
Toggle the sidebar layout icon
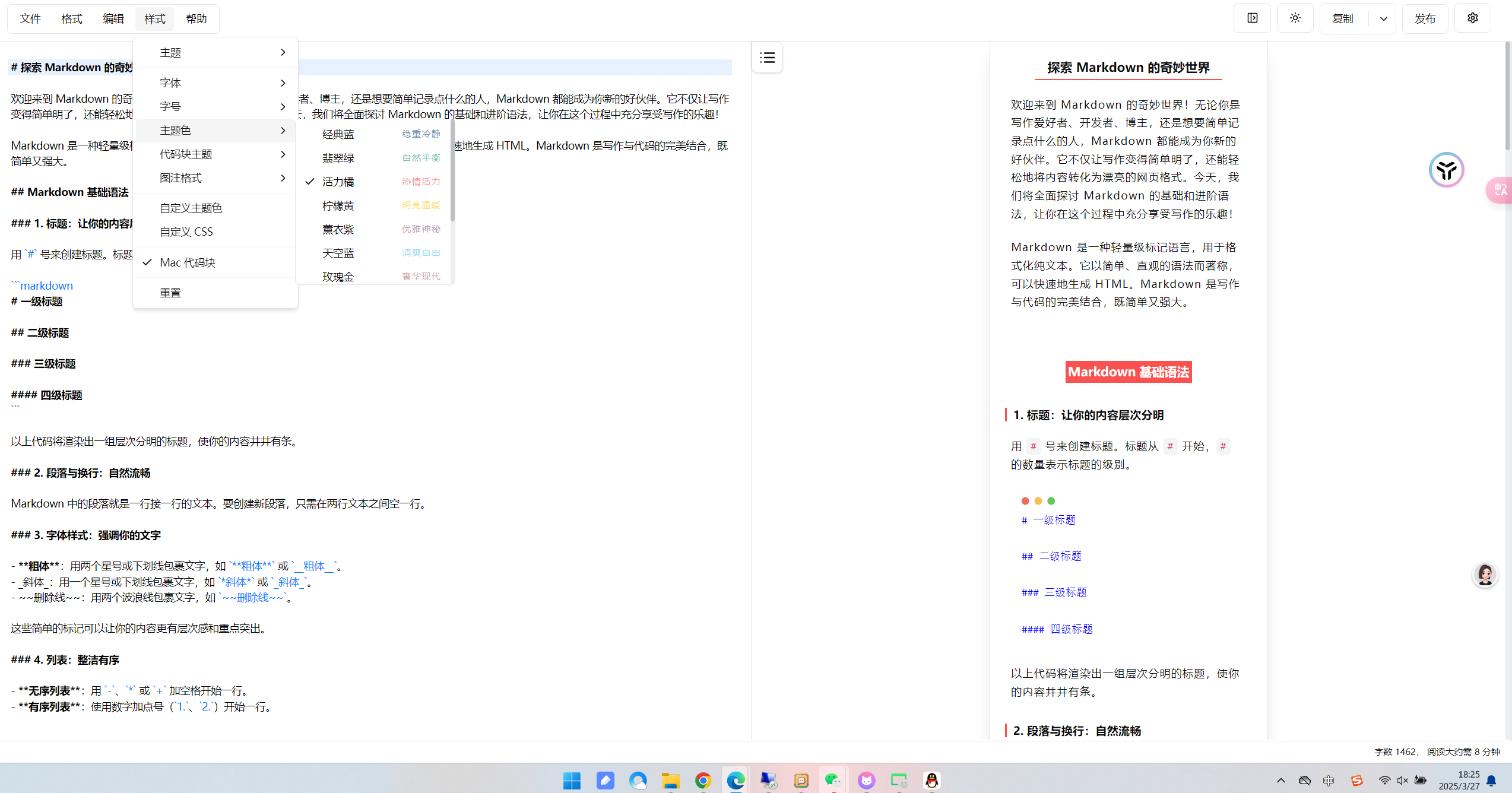[1252, 18]
